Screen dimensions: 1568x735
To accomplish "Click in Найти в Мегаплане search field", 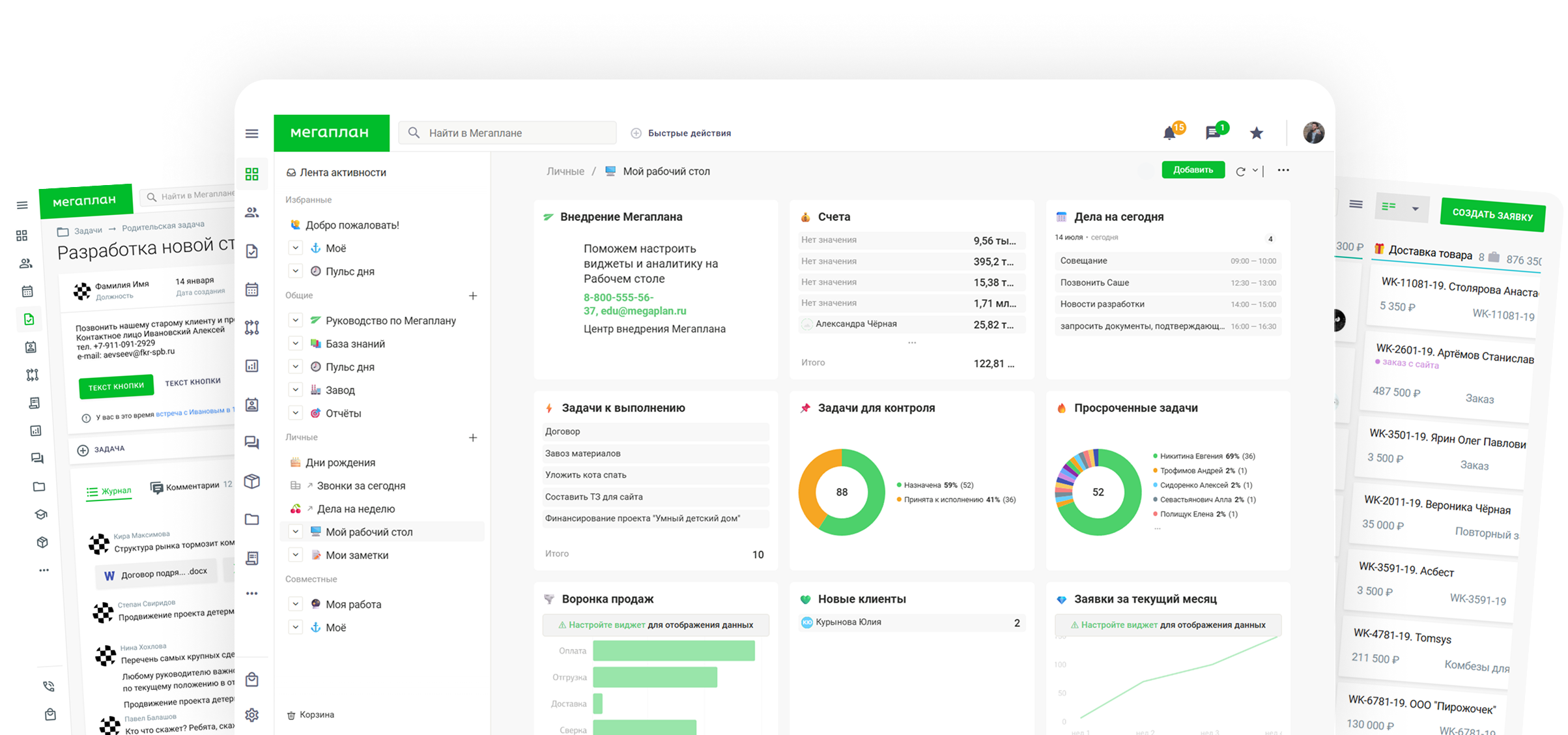I will click(x=507, y=133).
